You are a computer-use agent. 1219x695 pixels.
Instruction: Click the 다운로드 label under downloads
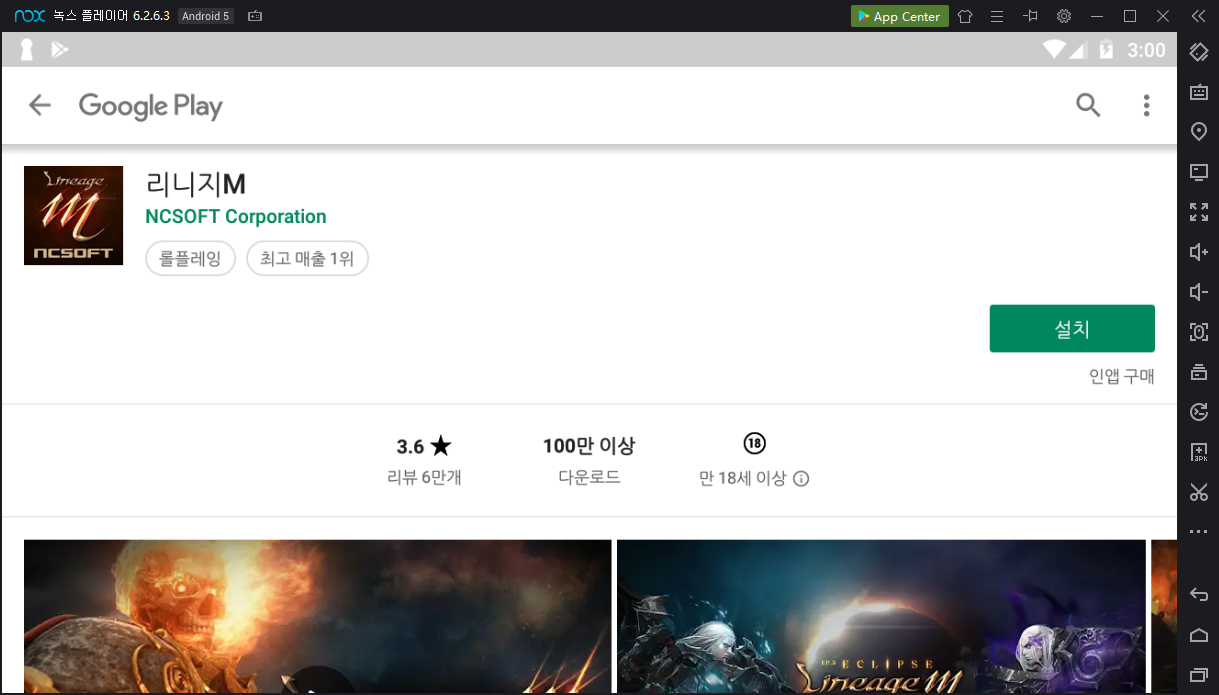pos(589,478)
